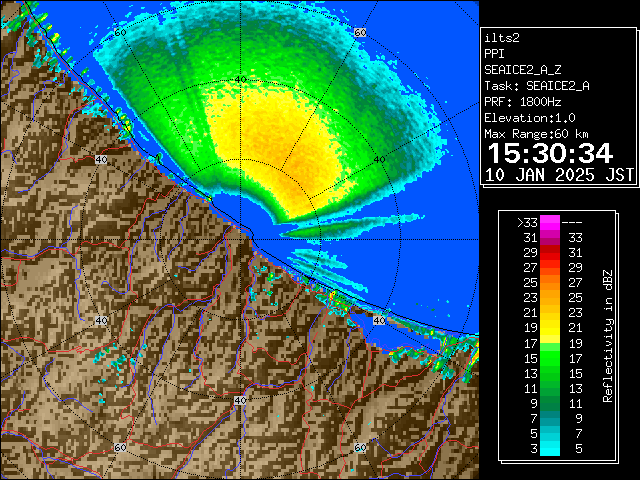Viewport: 640px width, 480px height.
Task: Click the 60 km ring label southeast of radar
Action: (360, 447)
